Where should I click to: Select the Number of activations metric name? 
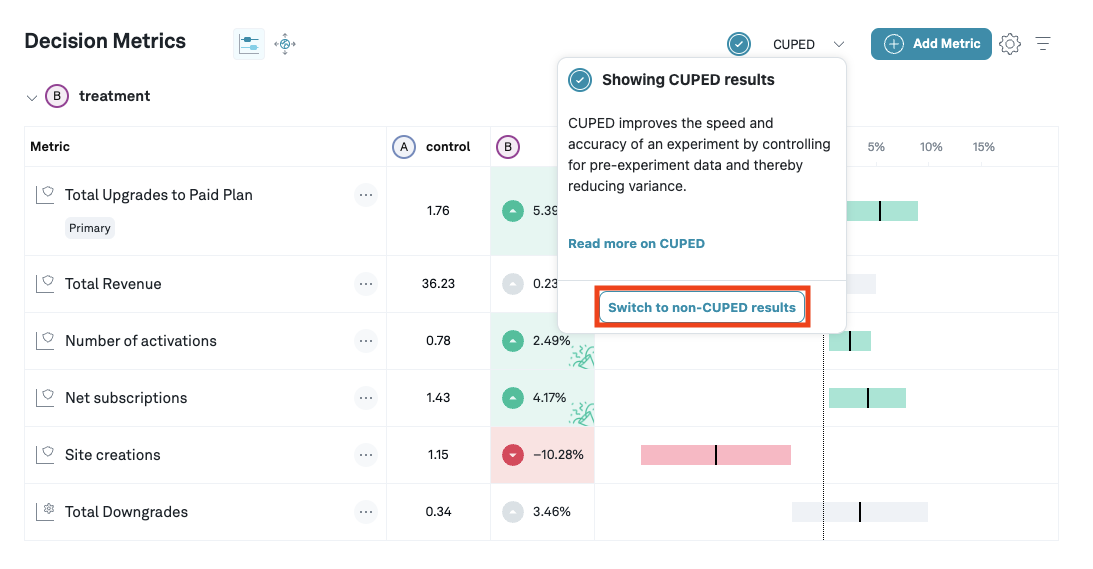(140, 341)
